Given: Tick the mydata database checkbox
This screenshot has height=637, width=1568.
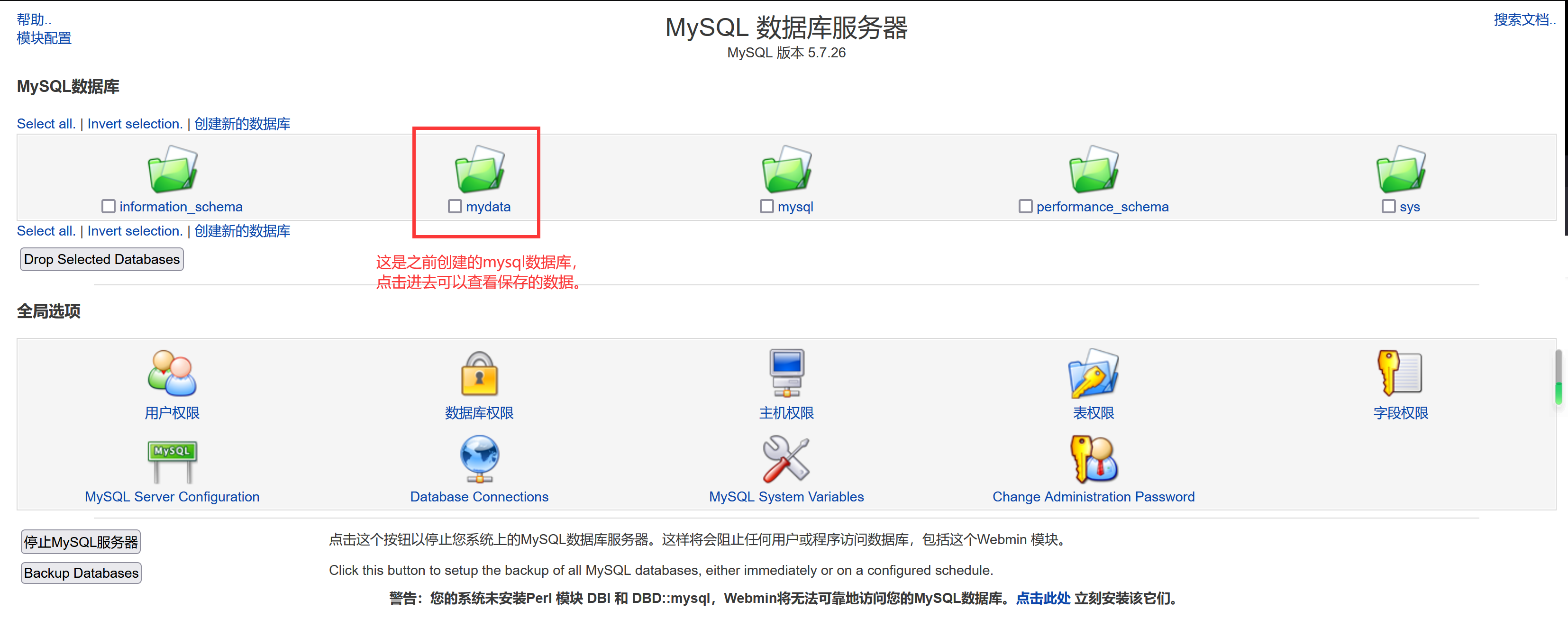Looking at the screenshot, I should (455, 206).
